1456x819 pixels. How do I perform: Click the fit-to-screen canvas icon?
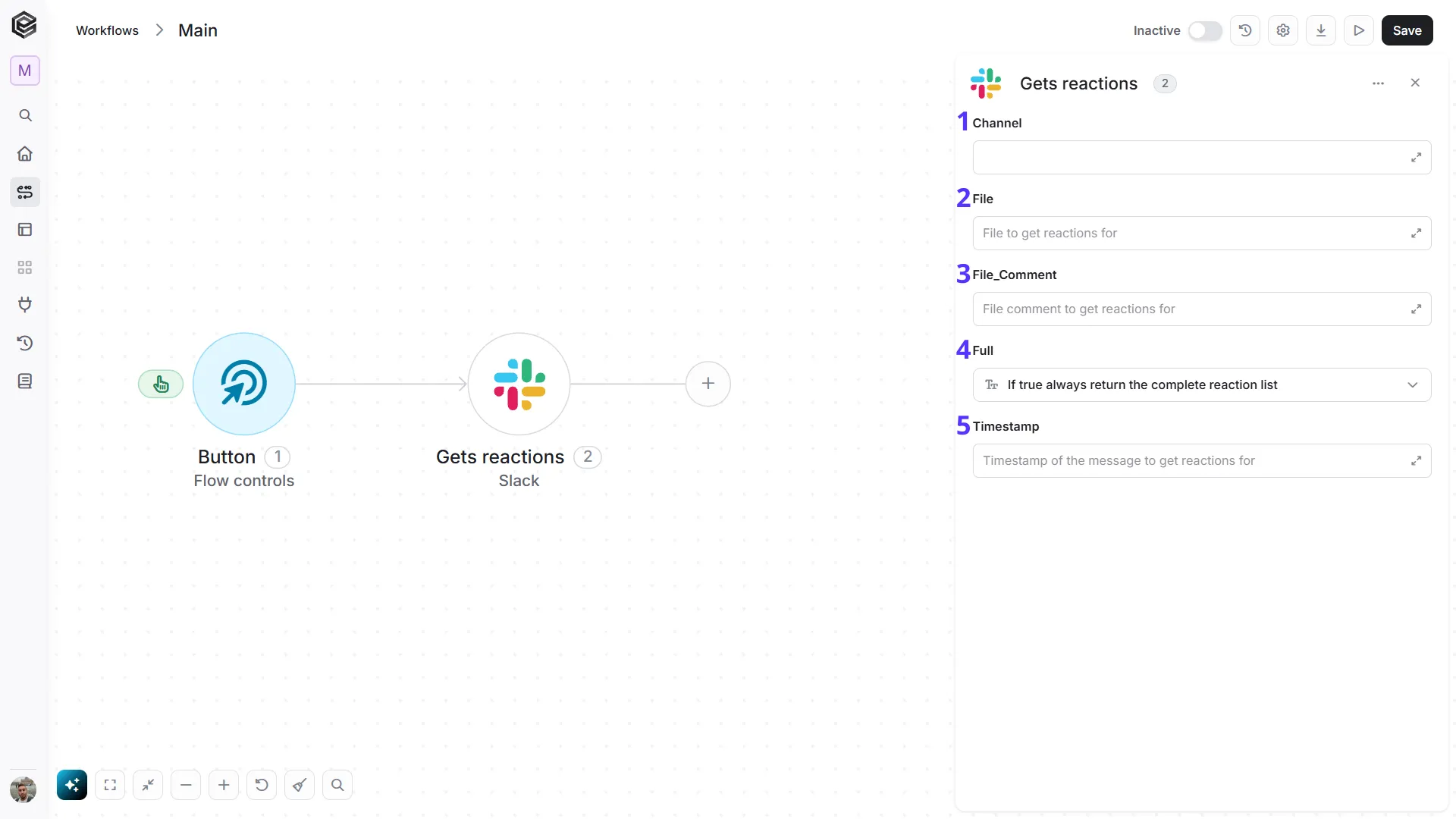[110, 785]
